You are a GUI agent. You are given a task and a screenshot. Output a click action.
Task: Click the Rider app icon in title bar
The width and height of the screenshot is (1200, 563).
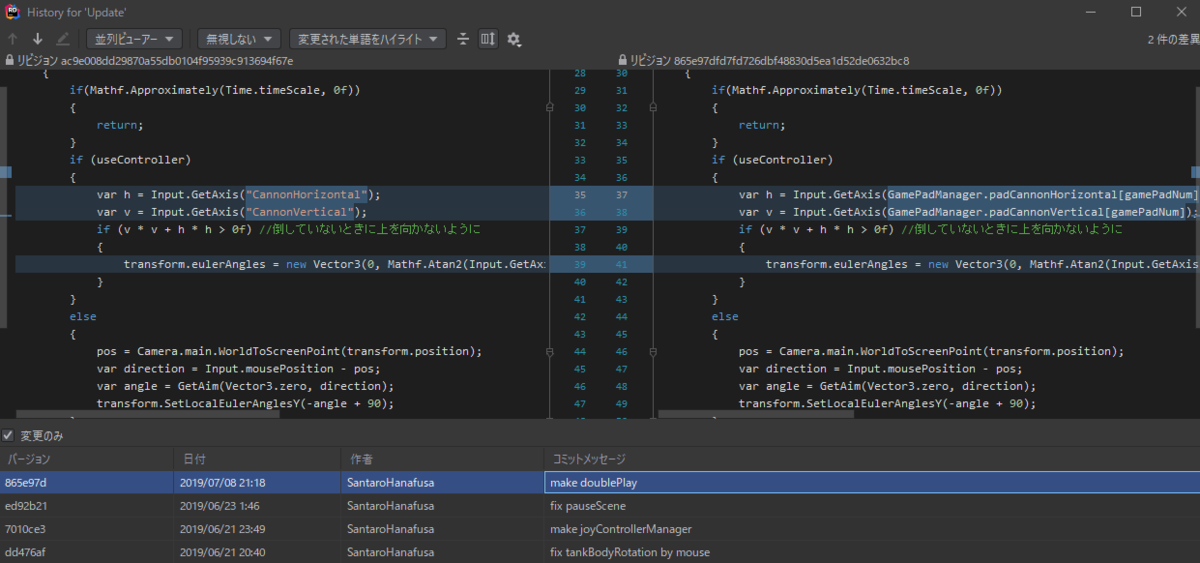(x=13, y=11)
